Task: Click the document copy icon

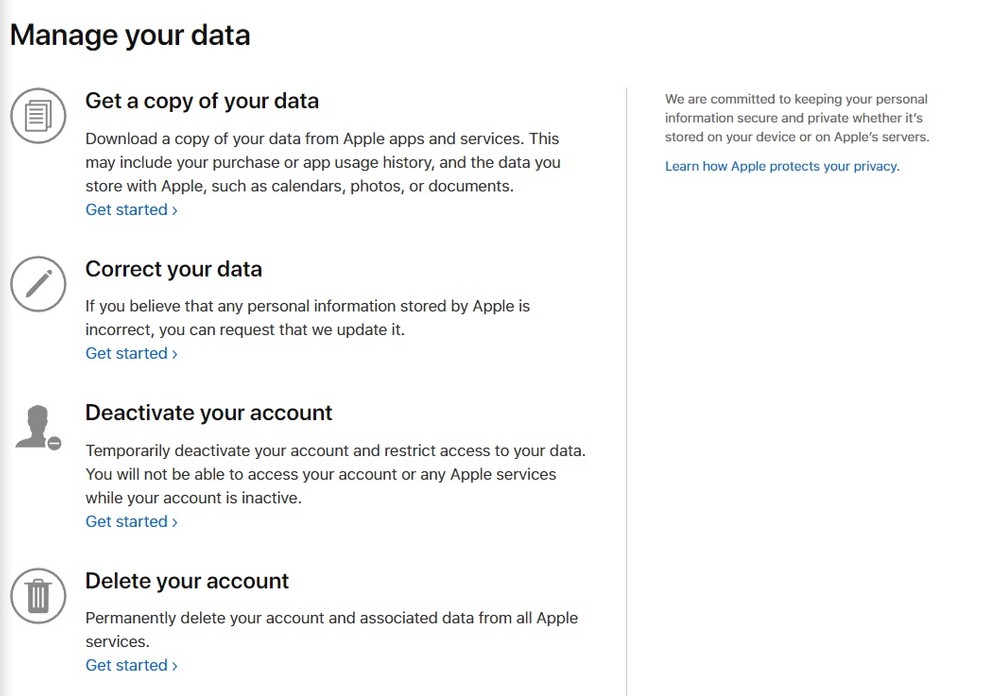Action: pyautogui.click(x=38, y=115)
